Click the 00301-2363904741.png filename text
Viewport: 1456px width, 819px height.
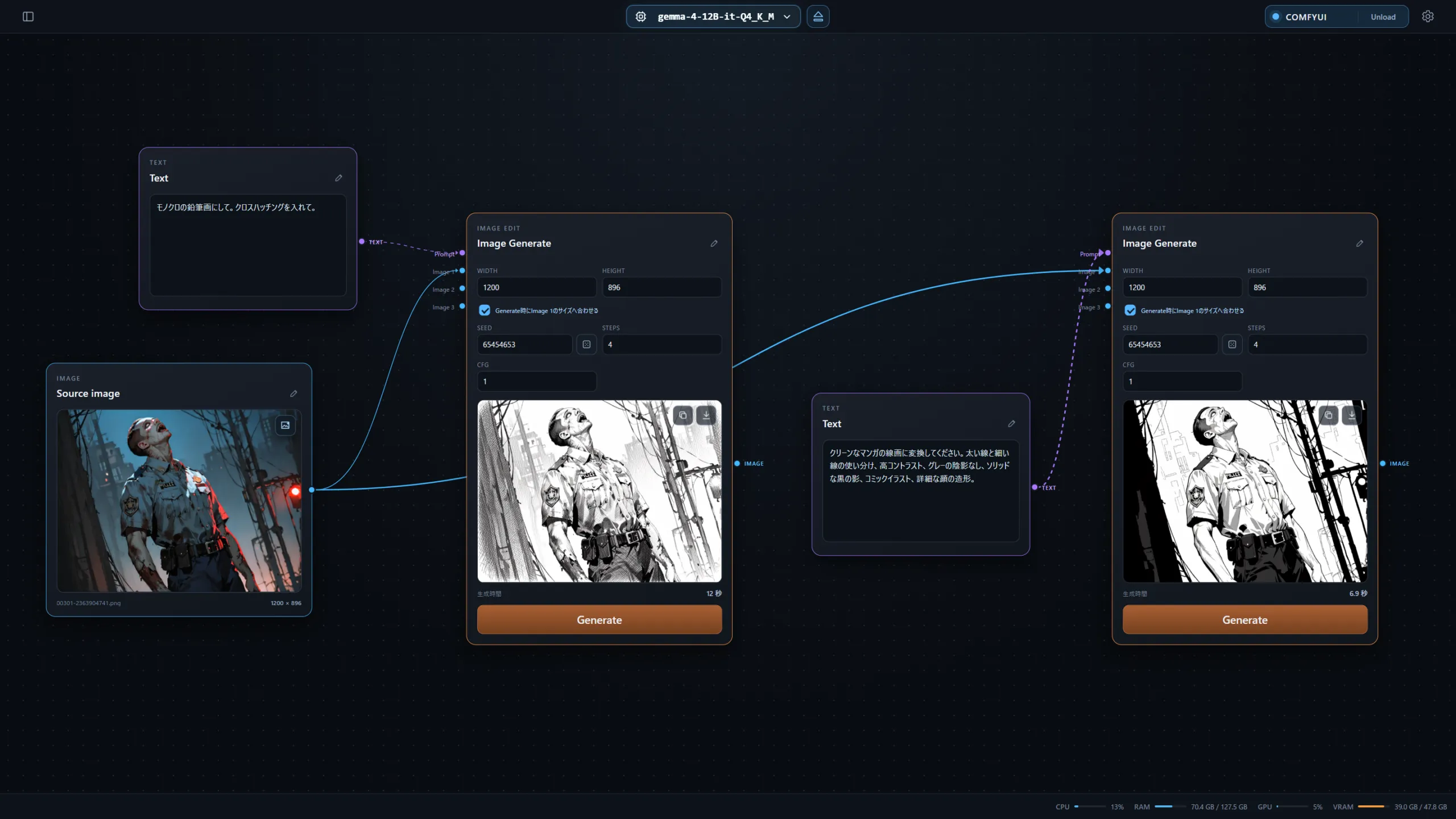pos(88,603)
